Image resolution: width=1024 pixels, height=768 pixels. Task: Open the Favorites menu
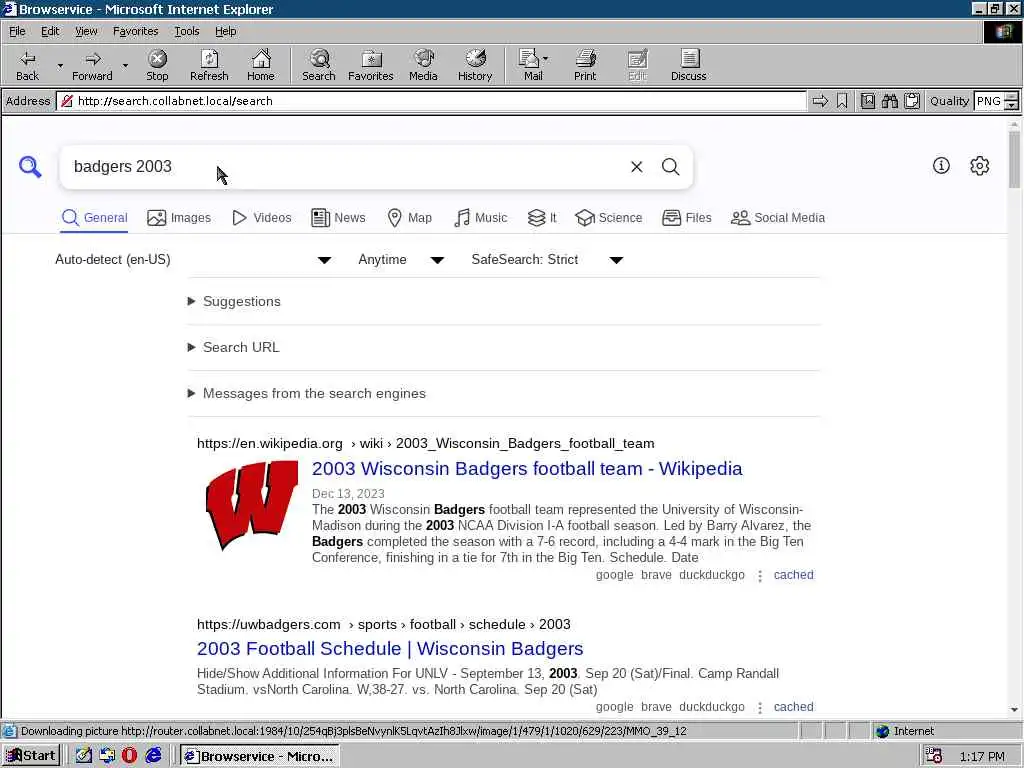pyautogui.click(x=135, y=31)
